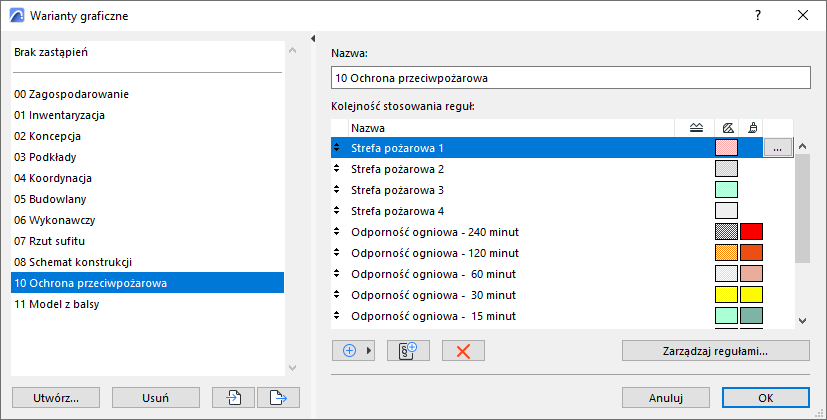The image size is (827, 420).
Task: Open the Strefa pożarowa 1 options button
Action: pos(778,148)
